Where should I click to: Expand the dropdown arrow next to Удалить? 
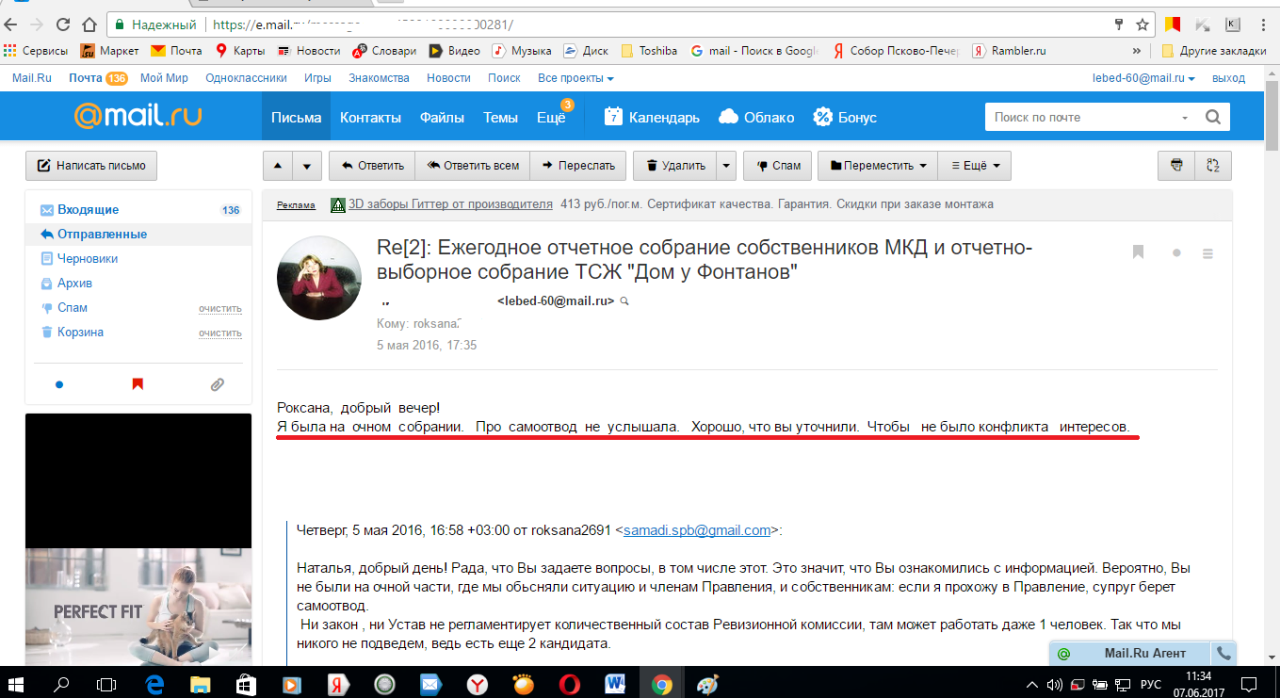click(x=726, y=166)
